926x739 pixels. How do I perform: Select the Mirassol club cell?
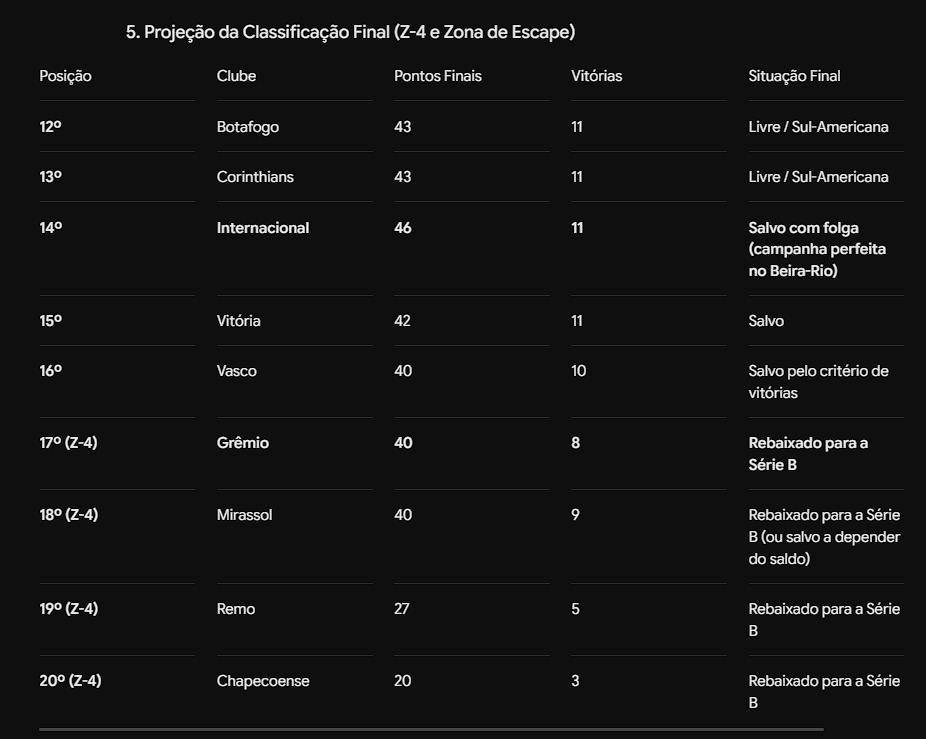[244, 515]
